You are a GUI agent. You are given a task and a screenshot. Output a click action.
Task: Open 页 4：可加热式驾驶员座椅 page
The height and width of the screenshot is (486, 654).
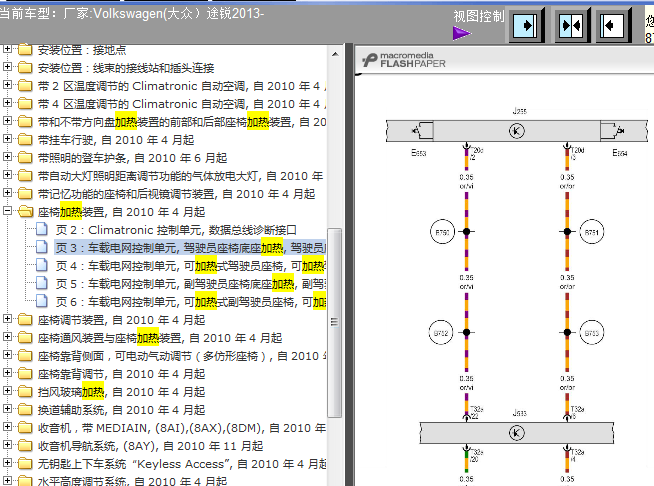coord(190,266)
